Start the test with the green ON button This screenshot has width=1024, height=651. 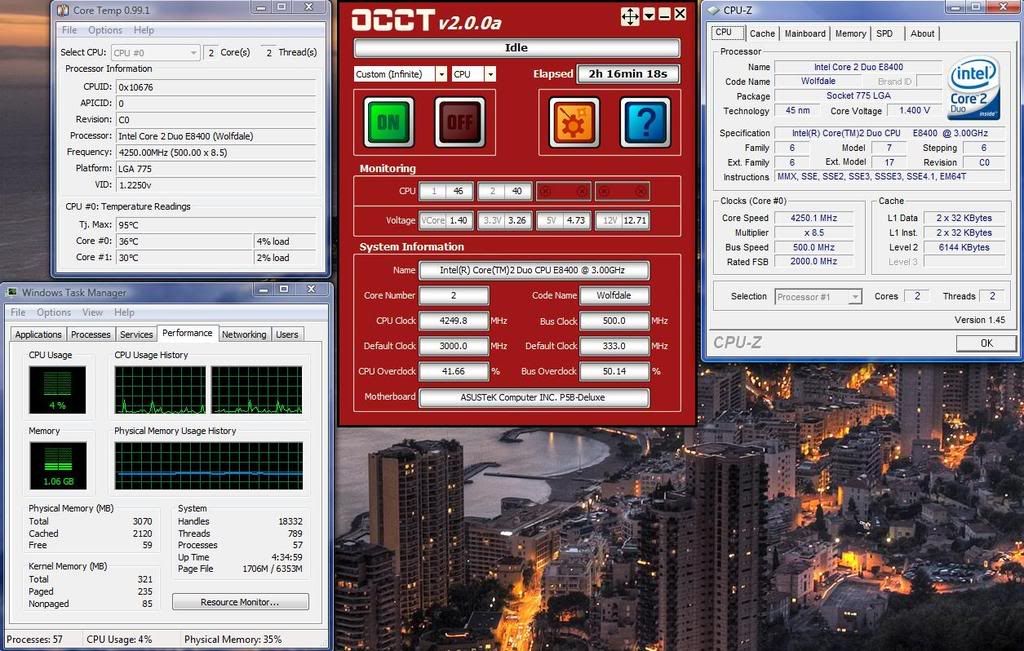click(x=389, y=122)
